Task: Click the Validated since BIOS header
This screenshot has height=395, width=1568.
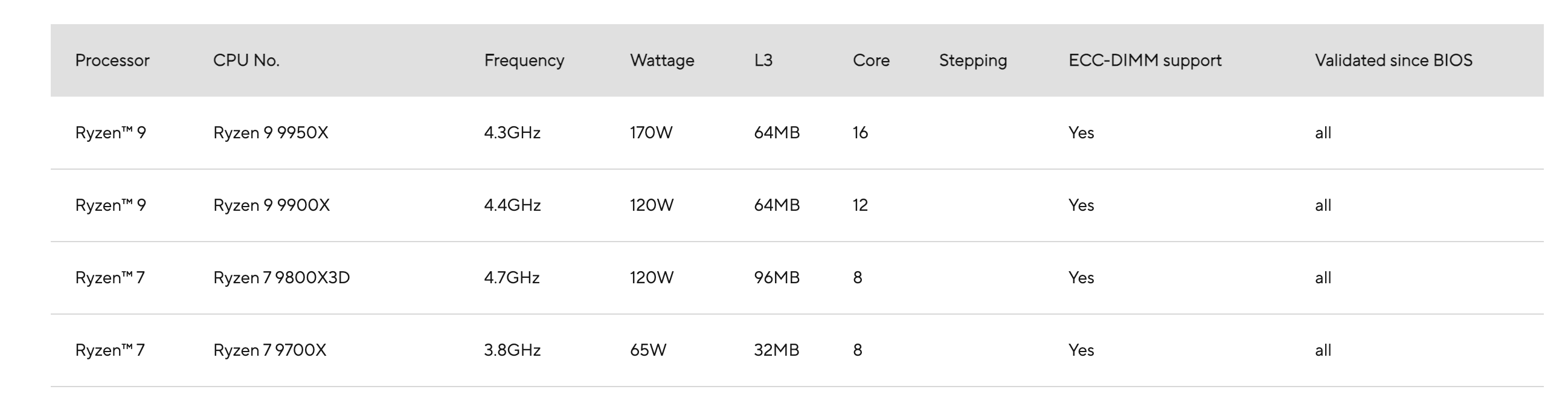Action: [1393, 60]
